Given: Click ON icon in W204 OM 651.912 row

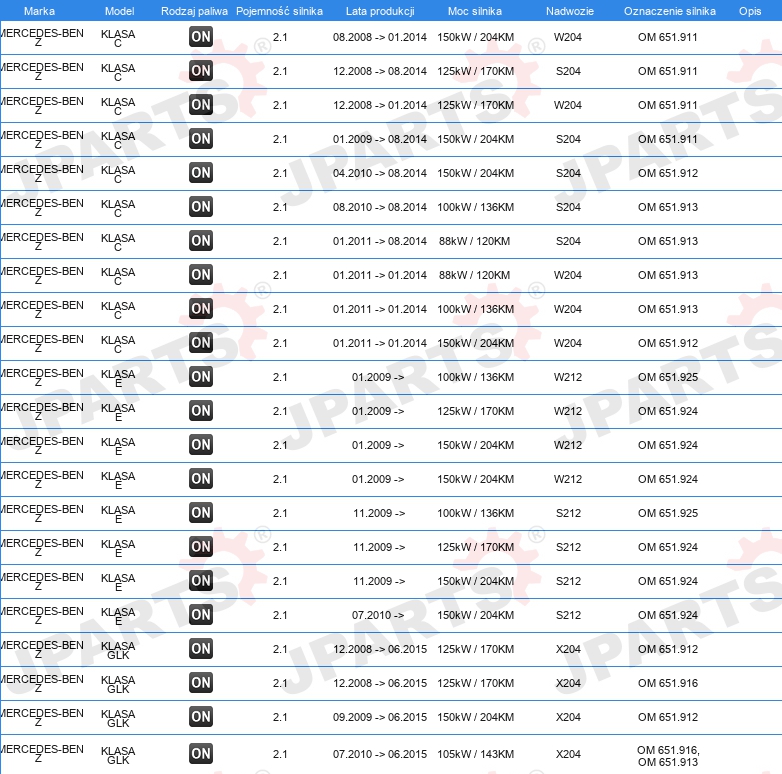Looking at the screenshot, I should click(201, 343).
